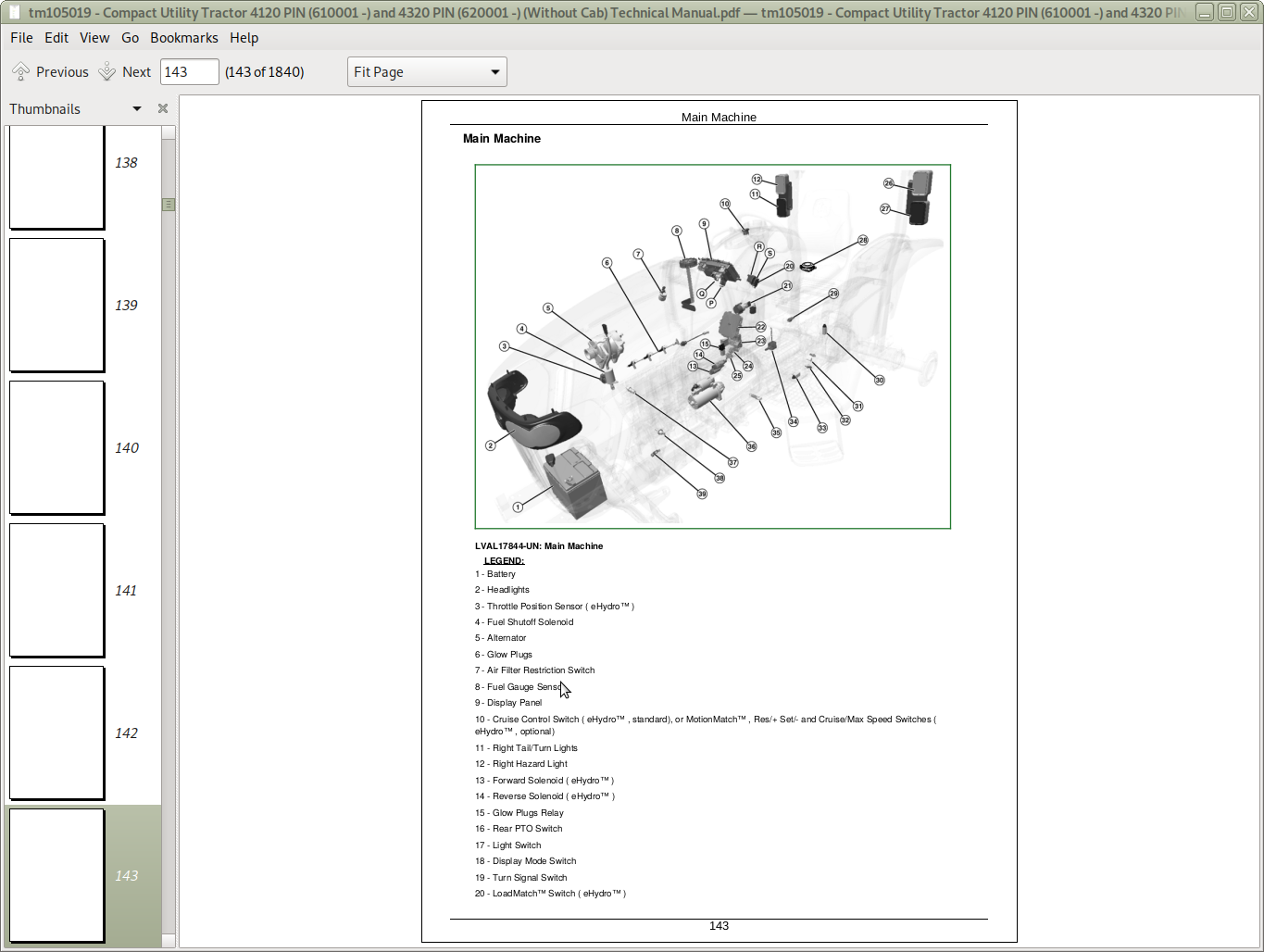The image size is (1264, 952).
Task: Click the Previous page arrow icon
Action: point(20,71)
